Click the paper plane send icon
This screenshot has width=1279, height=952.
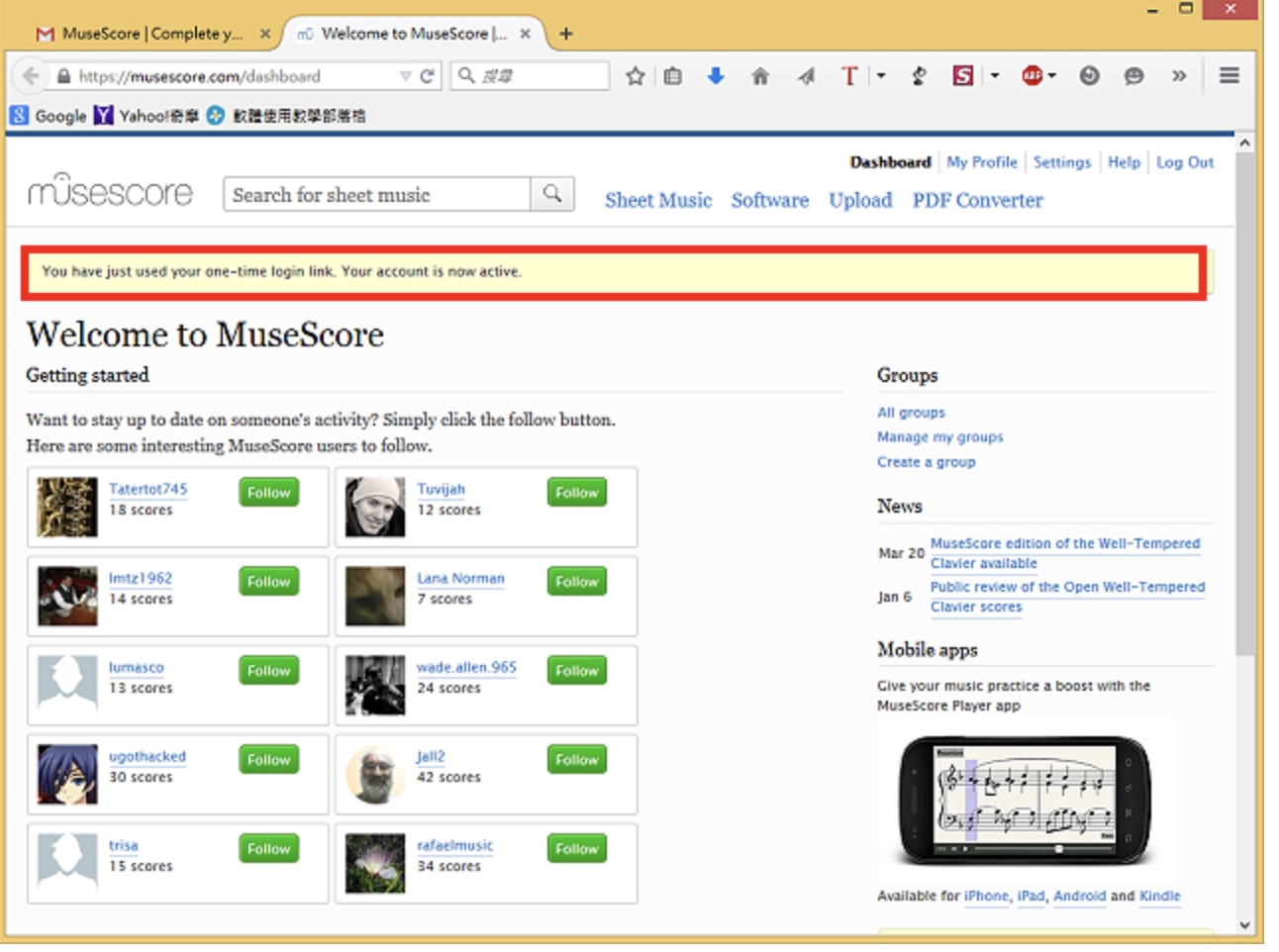click(x=807, y=76)
